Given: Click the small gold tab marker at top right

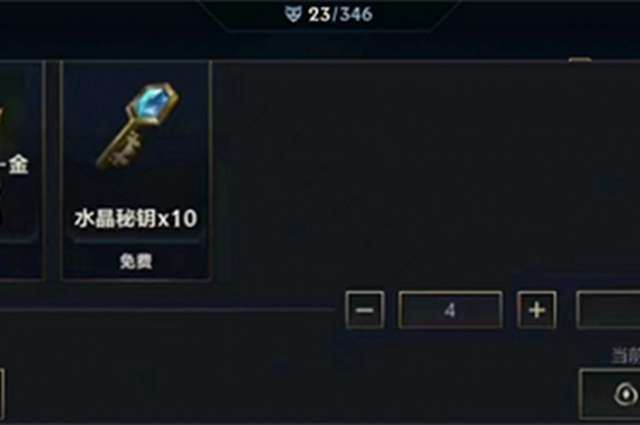Looking at the screenshot, I should coord(580,60).
